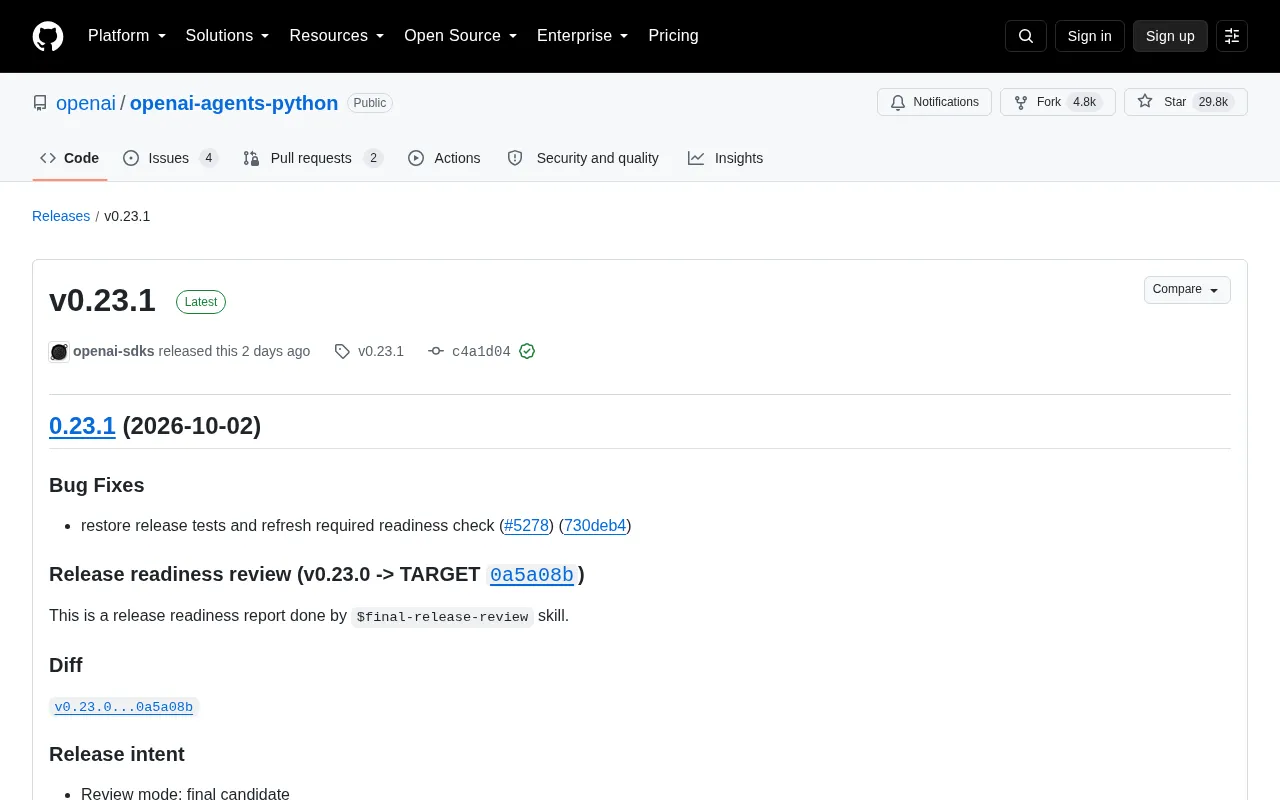
Task: Star the openai-agents-python repository
Action: (1186, 102)
